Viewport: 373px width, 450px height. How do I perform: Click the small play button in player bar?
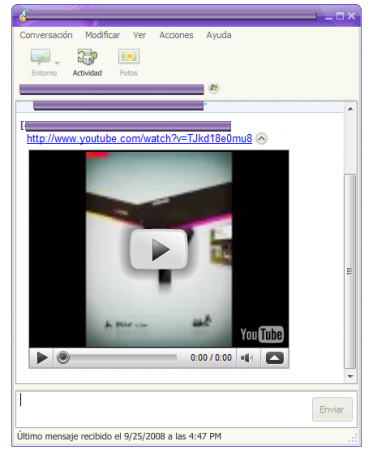[42, 358]
